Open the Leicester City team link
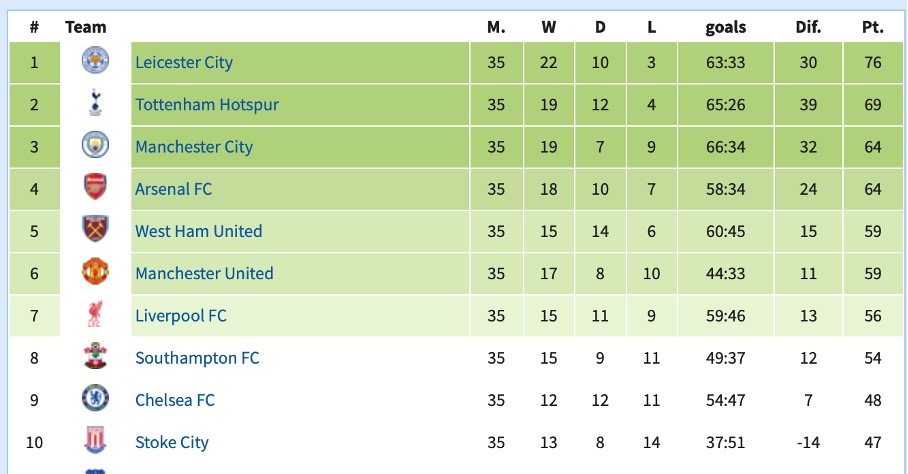This screenshot has height=474, width=908. [x=184, y=62]
